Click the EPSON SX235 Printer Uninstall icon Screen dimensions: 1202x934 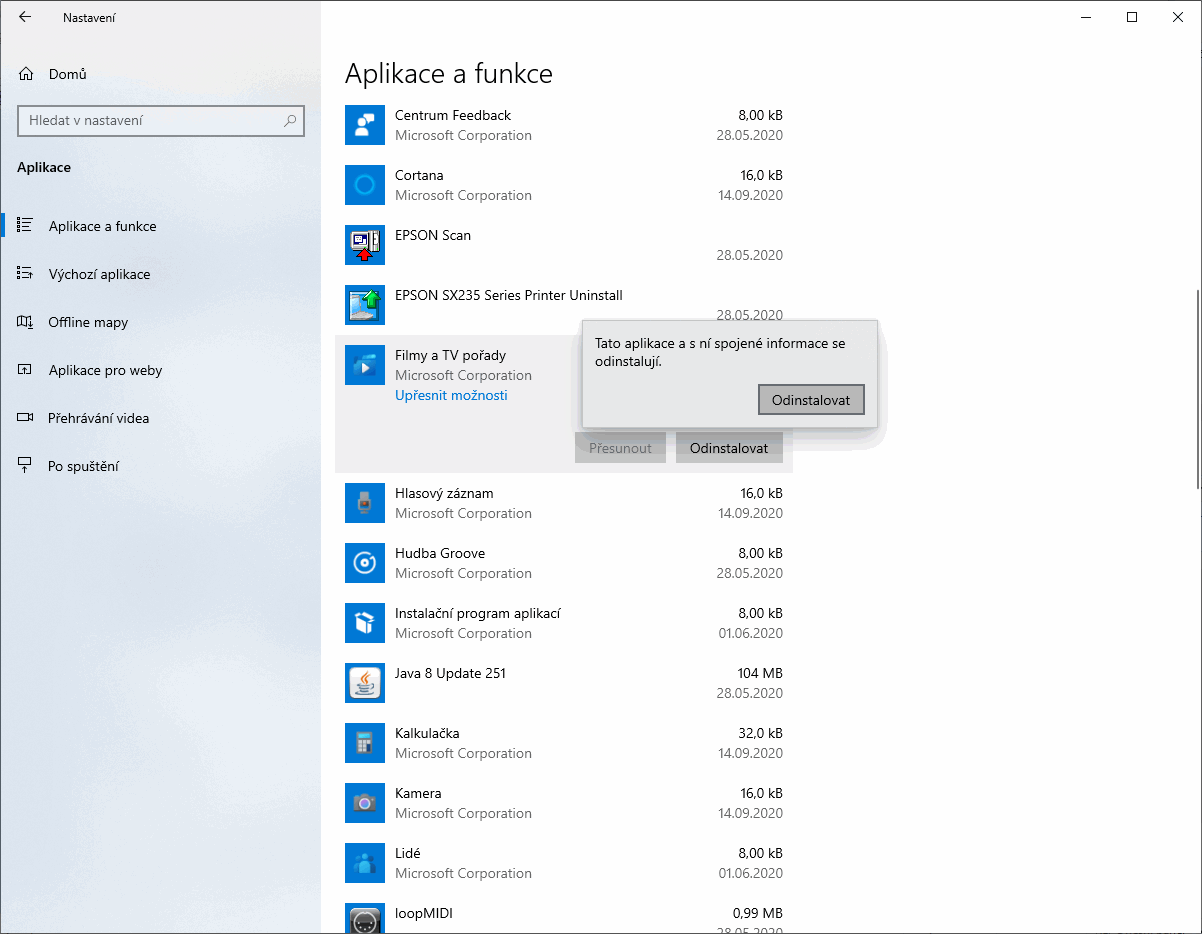point(365,305)
